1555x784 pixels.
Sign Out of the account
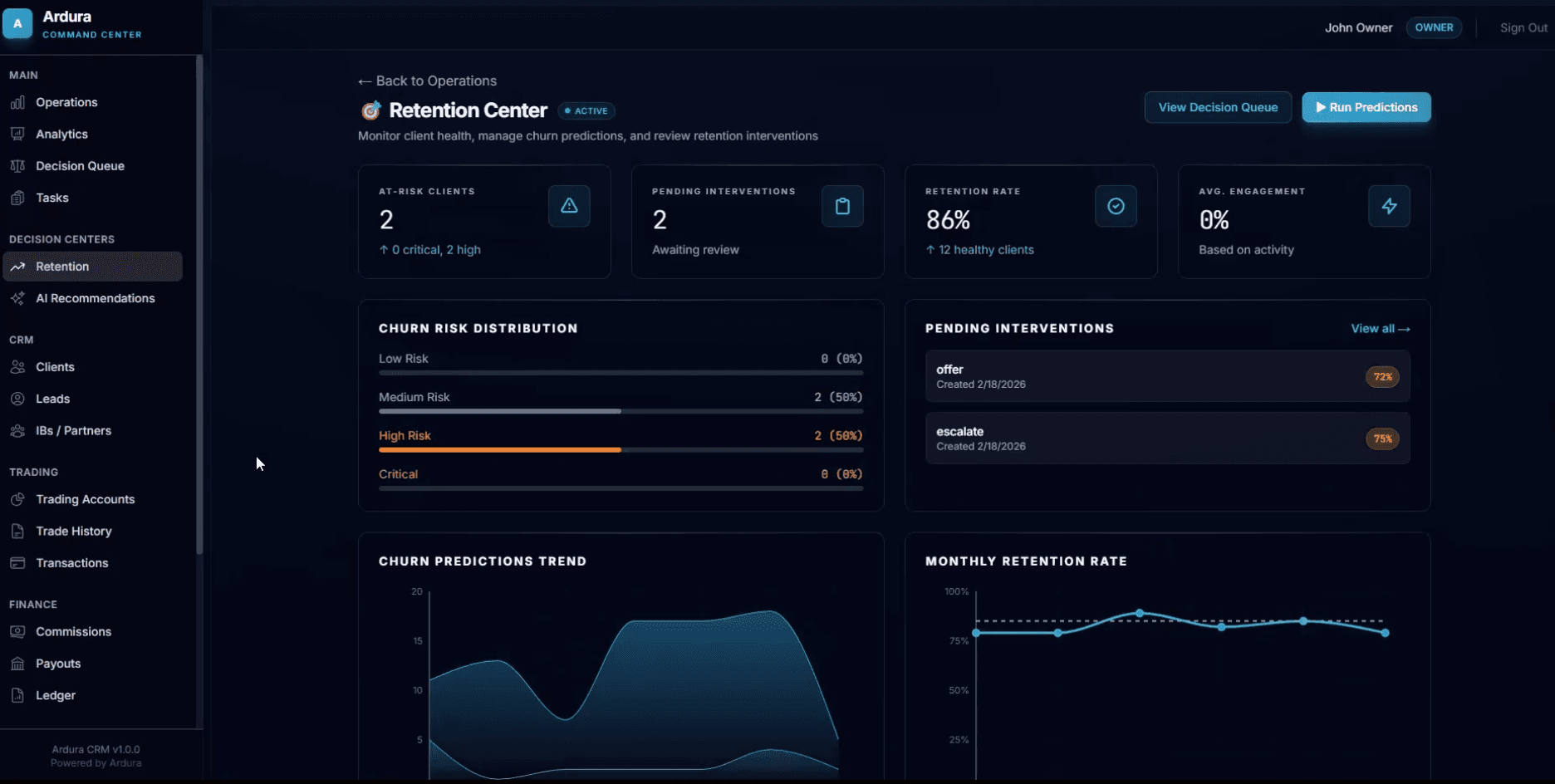coord(1523,27)
